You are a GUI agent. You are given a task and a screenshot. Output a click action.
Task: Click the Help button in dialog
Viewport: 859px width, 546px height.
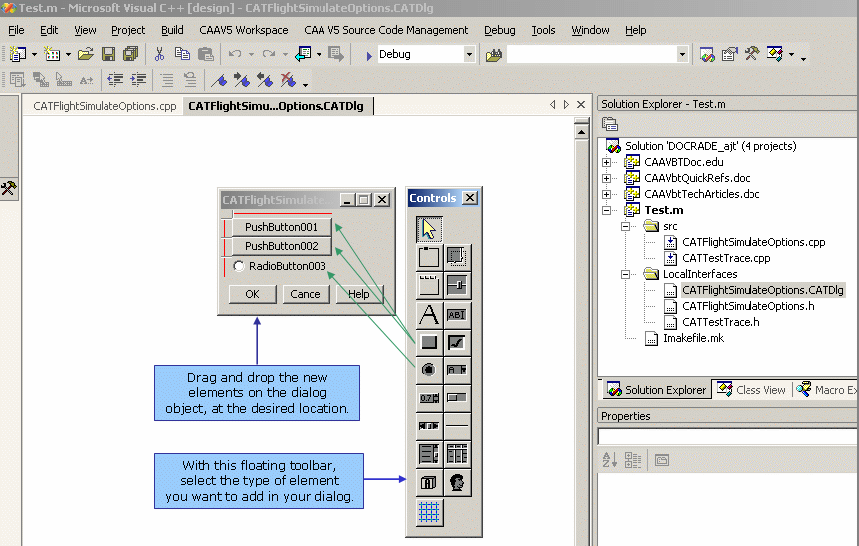pyautogui.click(x=359, y=294)
